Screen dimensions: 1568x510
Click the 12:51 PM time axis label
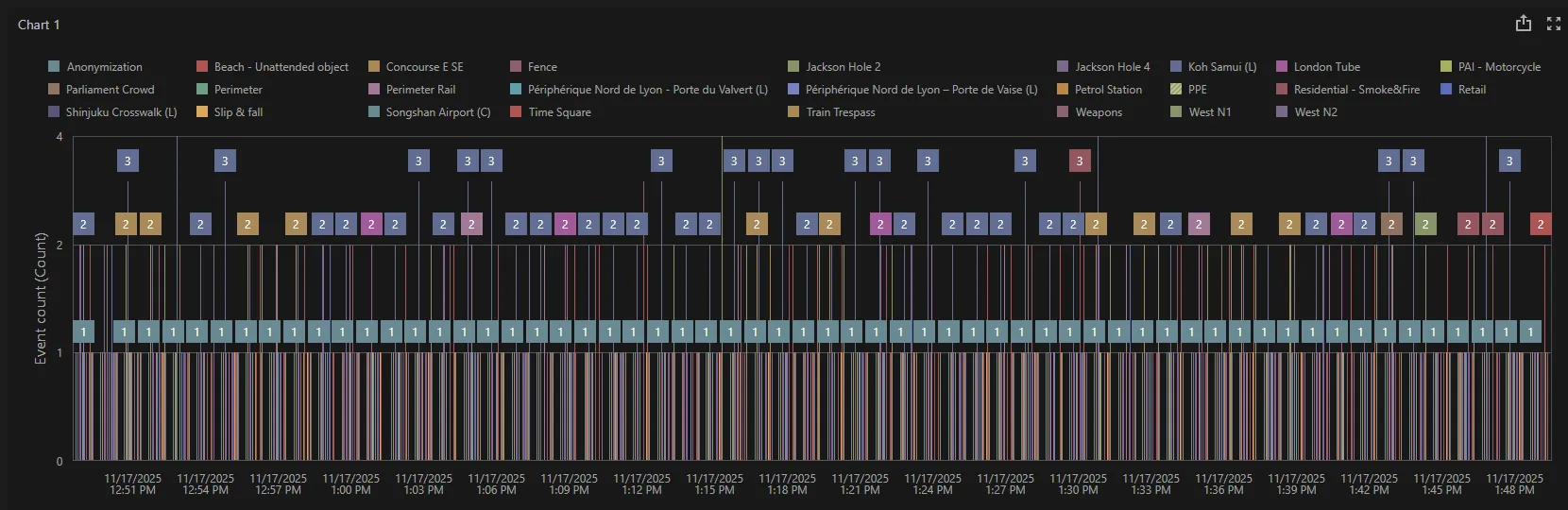[132, 484]
